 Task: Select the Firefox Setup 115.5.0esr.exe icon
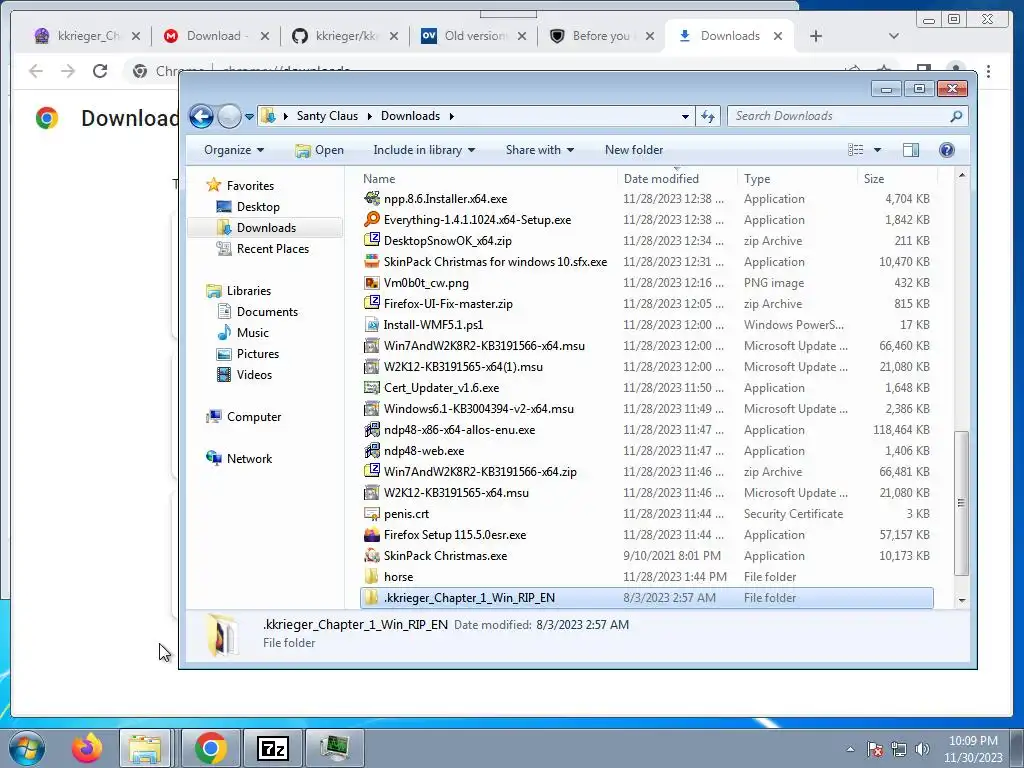click(x=372, y=535)
